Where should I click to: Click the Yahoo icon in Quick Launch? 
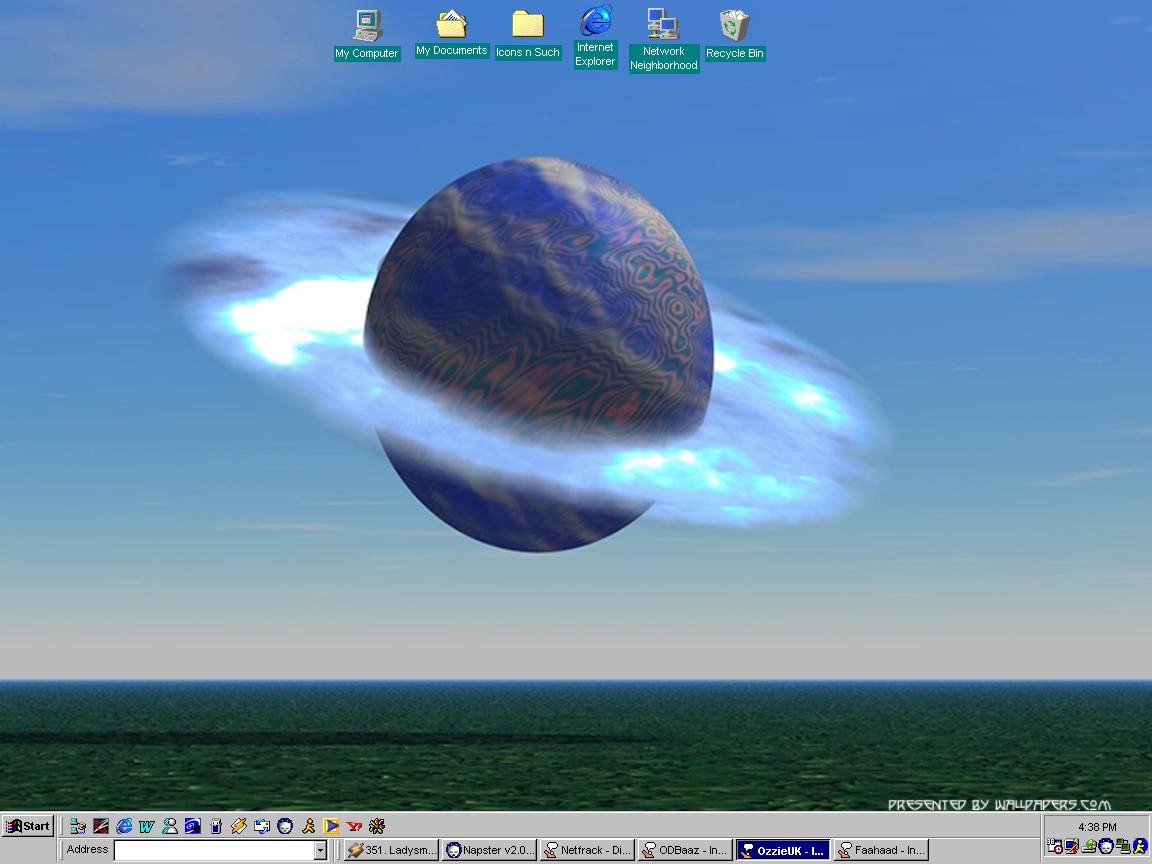[353, 826]
